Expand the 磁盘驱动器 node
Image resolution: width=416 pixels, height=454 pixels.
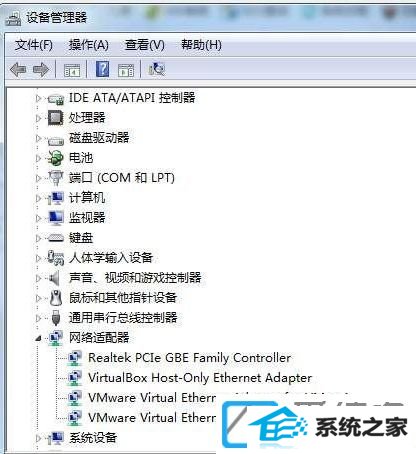point(38,138)
